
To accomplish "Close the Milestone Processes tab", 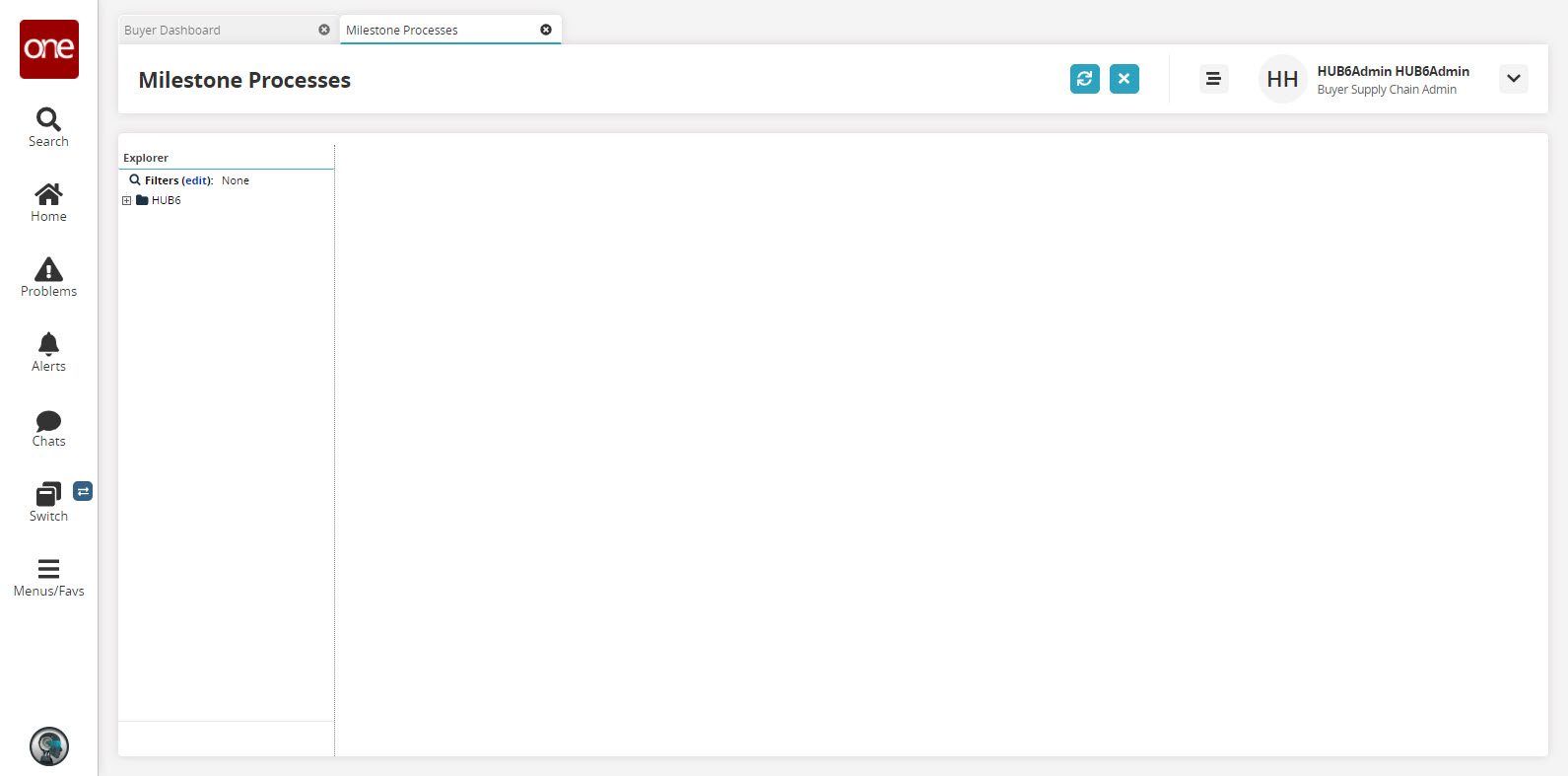I will [546, 30].
